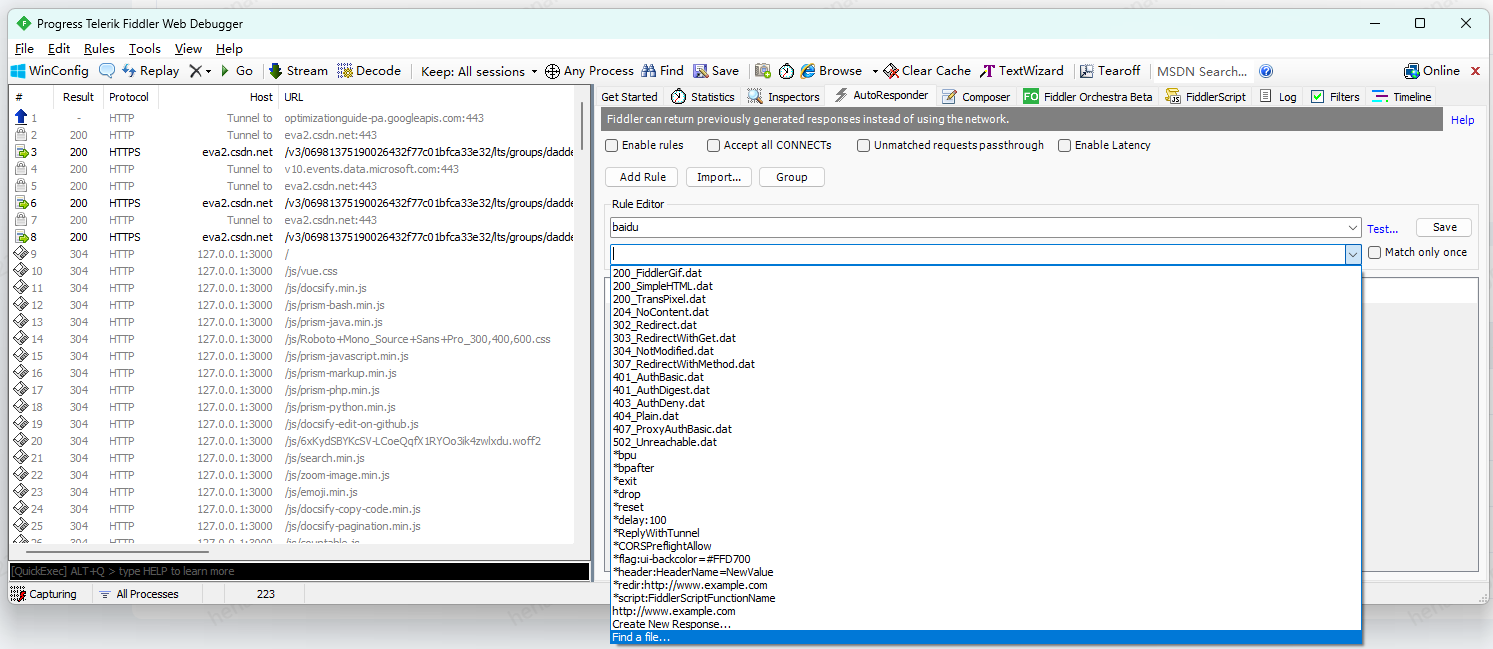Toggle Decode in the toolbar
Image resolution: width=1493 pixels, height=649 pixels.
coord(369,71)
